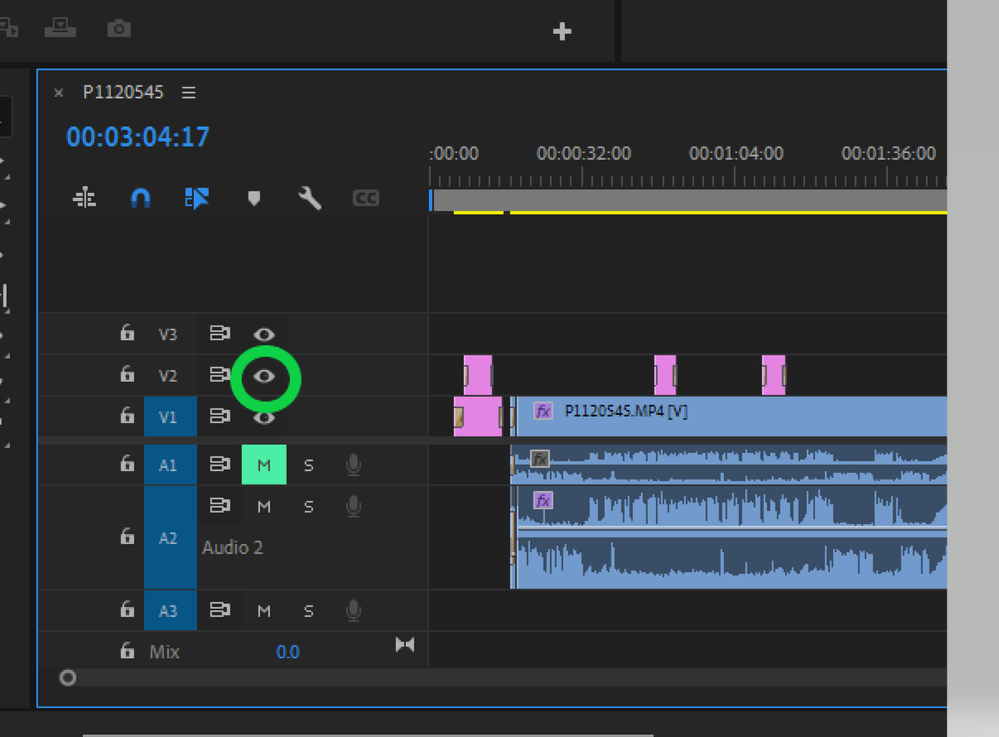This screenshot has height=737, width=999.
Task: Solo the A2 audio track
Action: coord(308,507)
